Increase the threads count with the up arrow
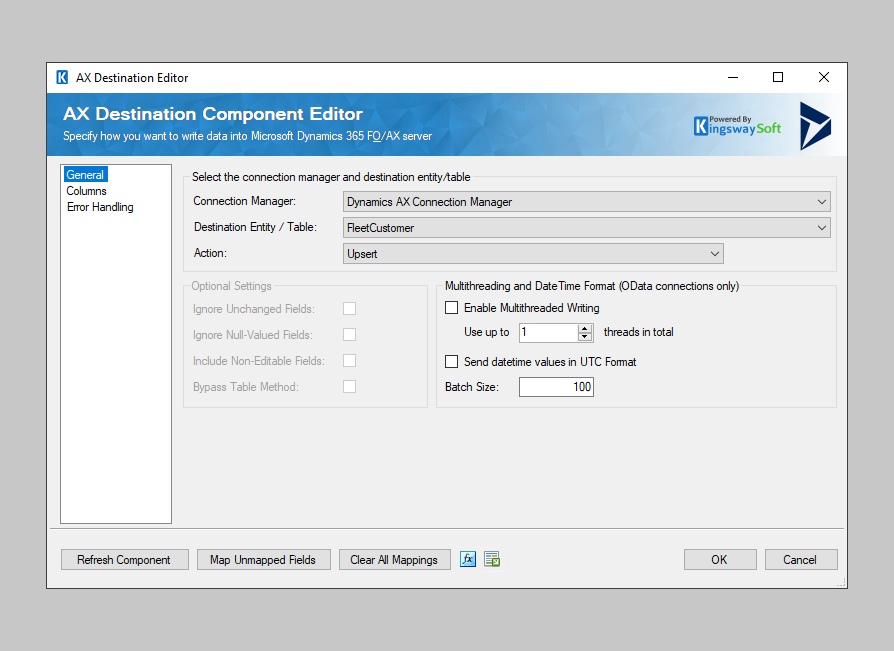The width and height of the screenshot is (894, 651). (584, 328)
